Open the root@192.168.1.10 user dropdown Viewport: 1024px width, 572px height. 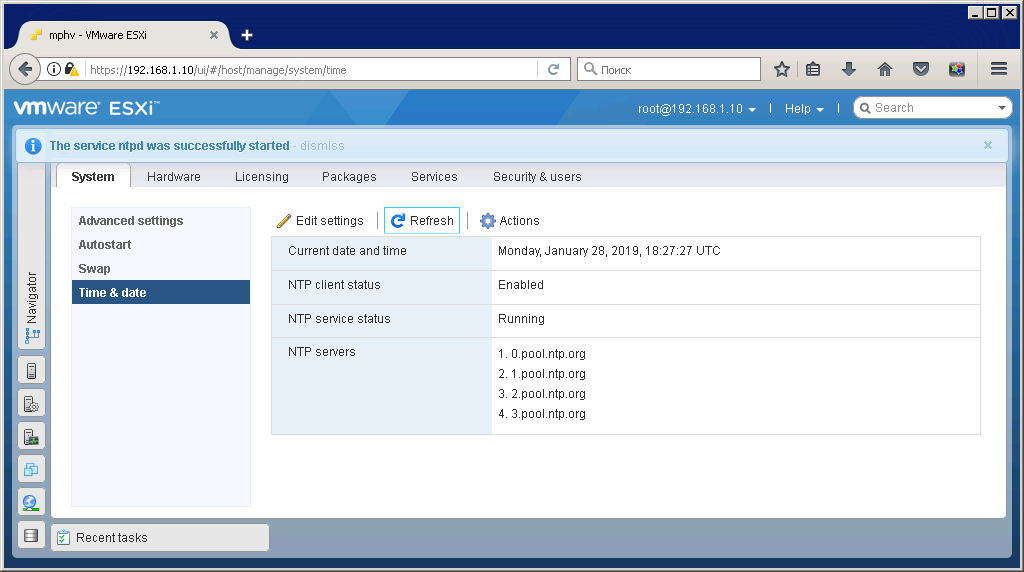tap(697, 109)
